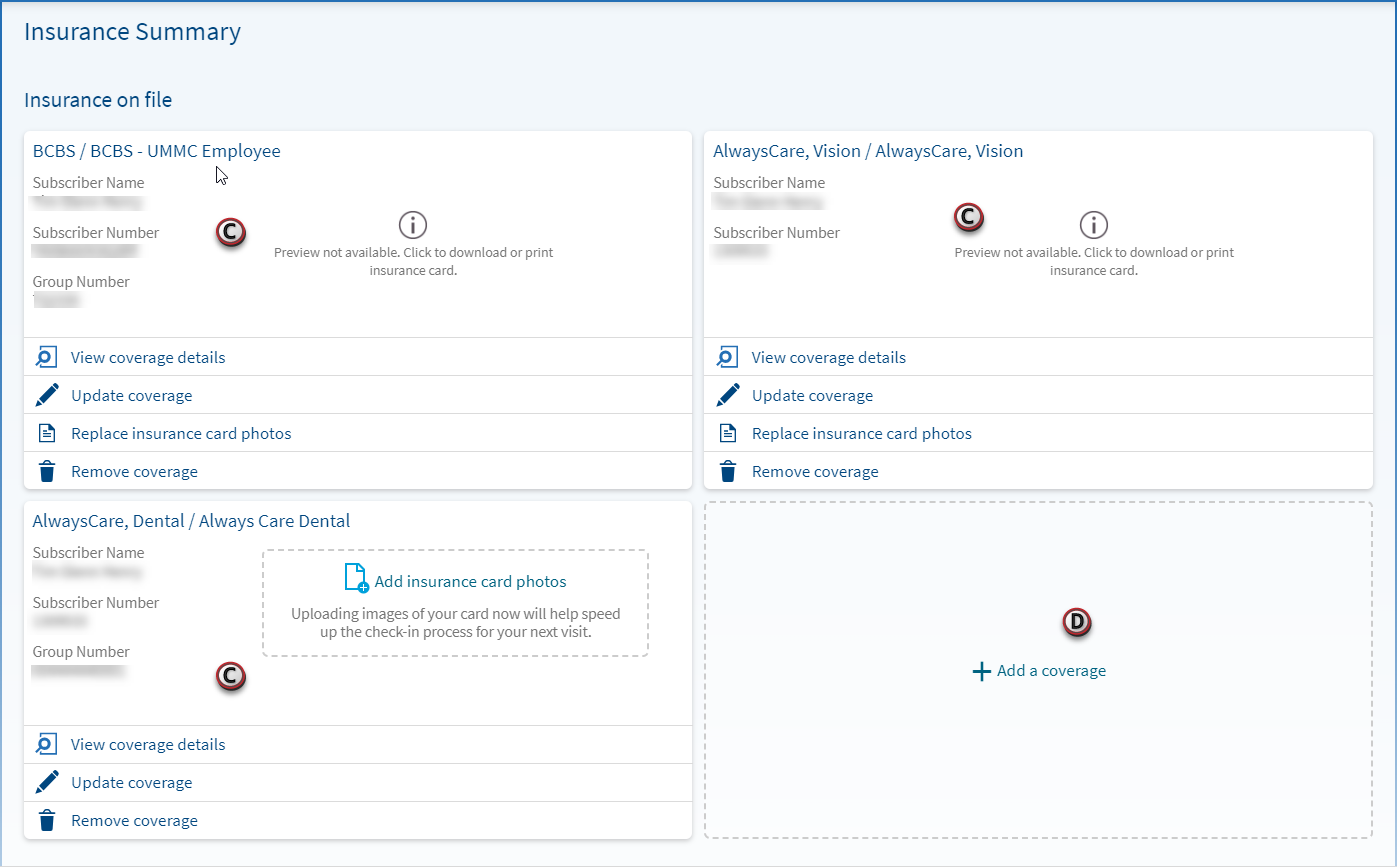Click the info icon in the BCBS card preview
The width and height of the screenshot is (1397, 867).
pyautogui.click(x=413, y=225)
